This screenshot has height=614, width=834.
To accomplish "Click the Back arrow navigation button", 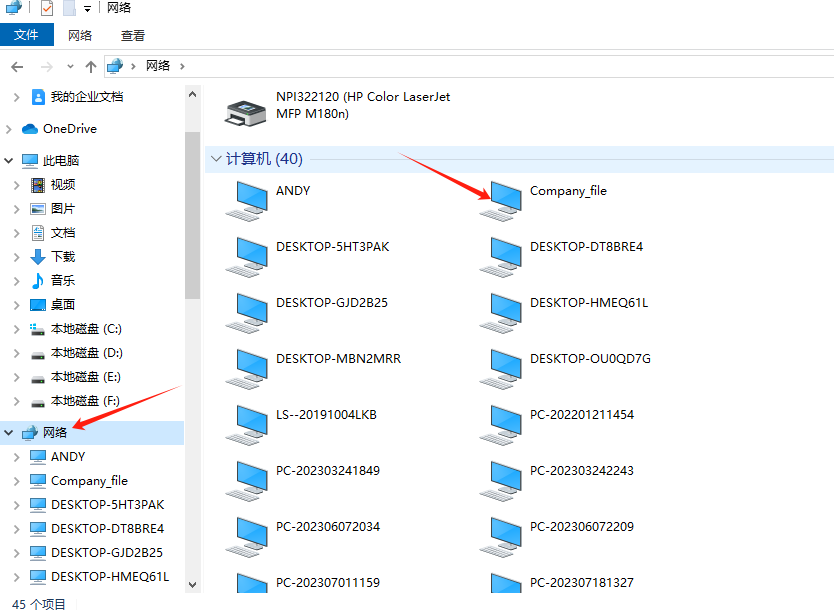I will coord(17,66).
